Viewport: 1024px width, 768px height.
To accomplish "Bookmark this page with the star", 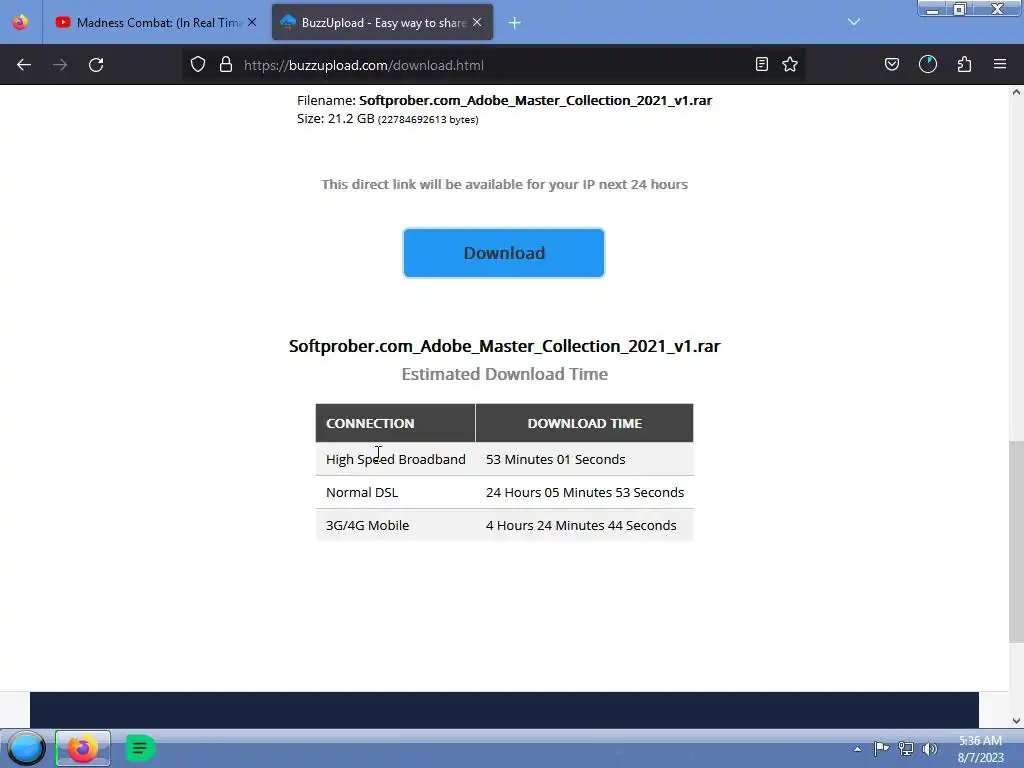I will (790, 65).
